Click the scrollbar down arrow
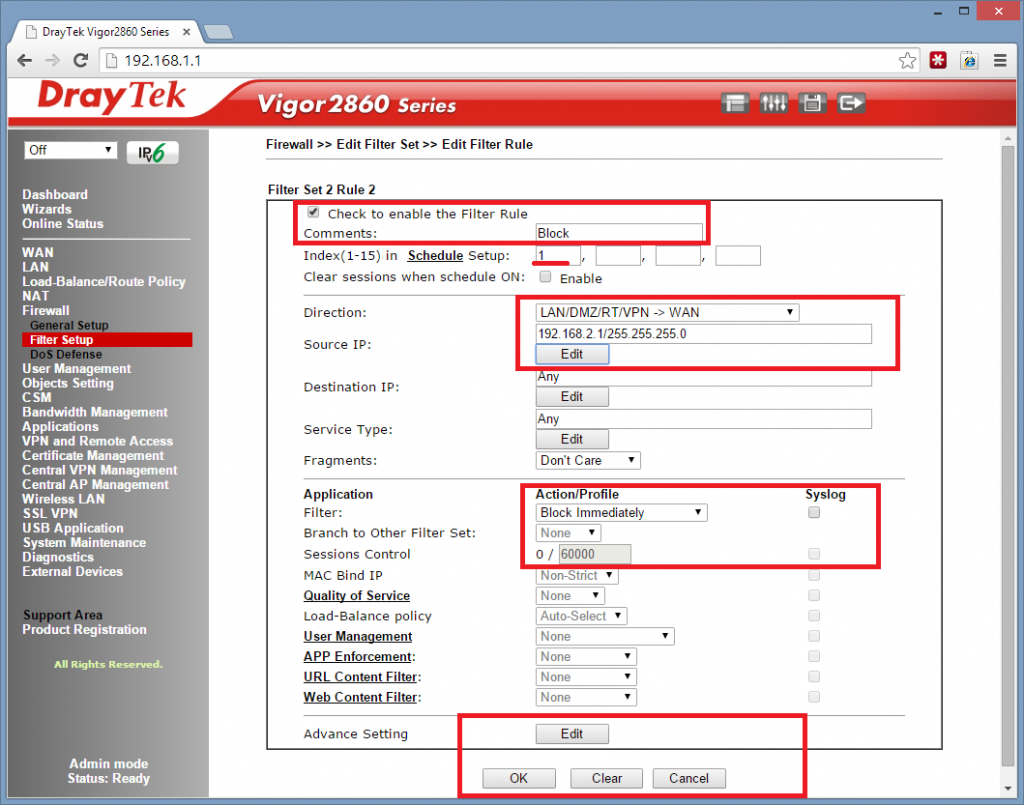 click(x=1008, y=789)
